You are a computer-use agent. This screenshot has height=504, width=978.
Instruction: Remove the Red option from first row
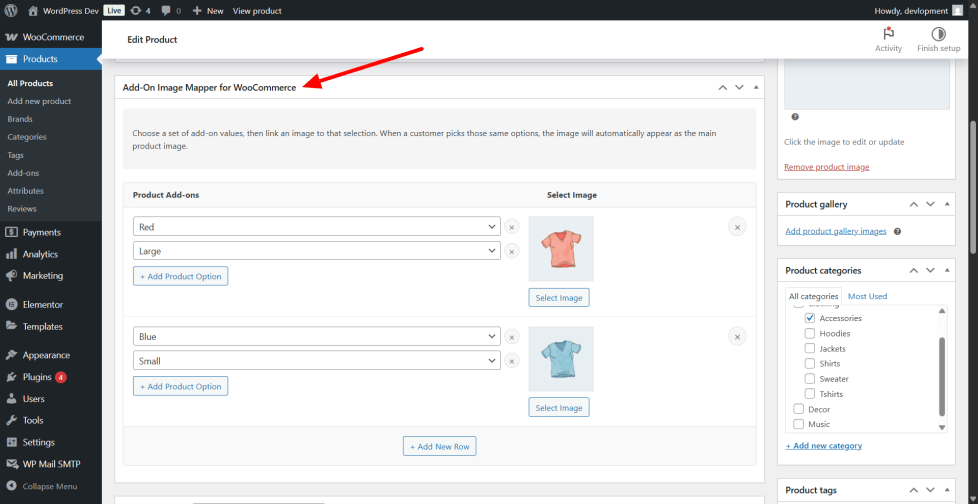pos(512,227)
